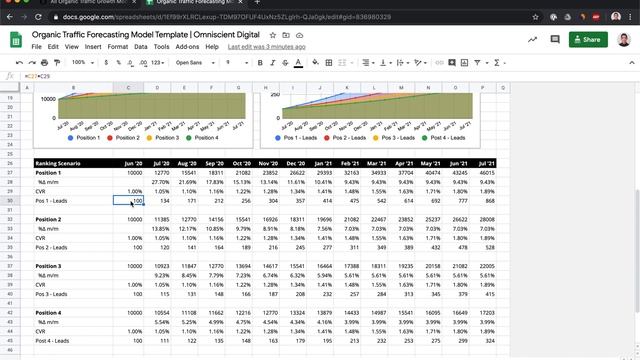Click the green Share button
The width and height of the screenshot is (640, 360).
click(x=588, y=40)
